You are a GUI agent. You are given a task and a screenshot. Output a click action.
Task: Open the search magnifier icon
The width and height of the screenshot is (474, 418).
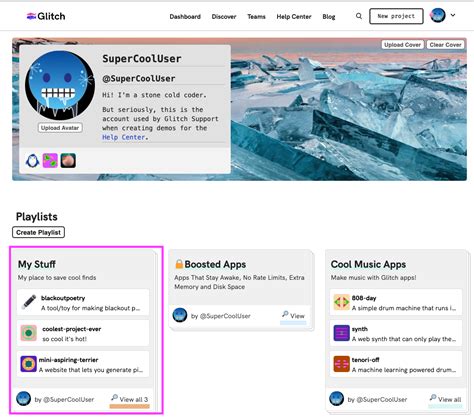pos(359,16)
